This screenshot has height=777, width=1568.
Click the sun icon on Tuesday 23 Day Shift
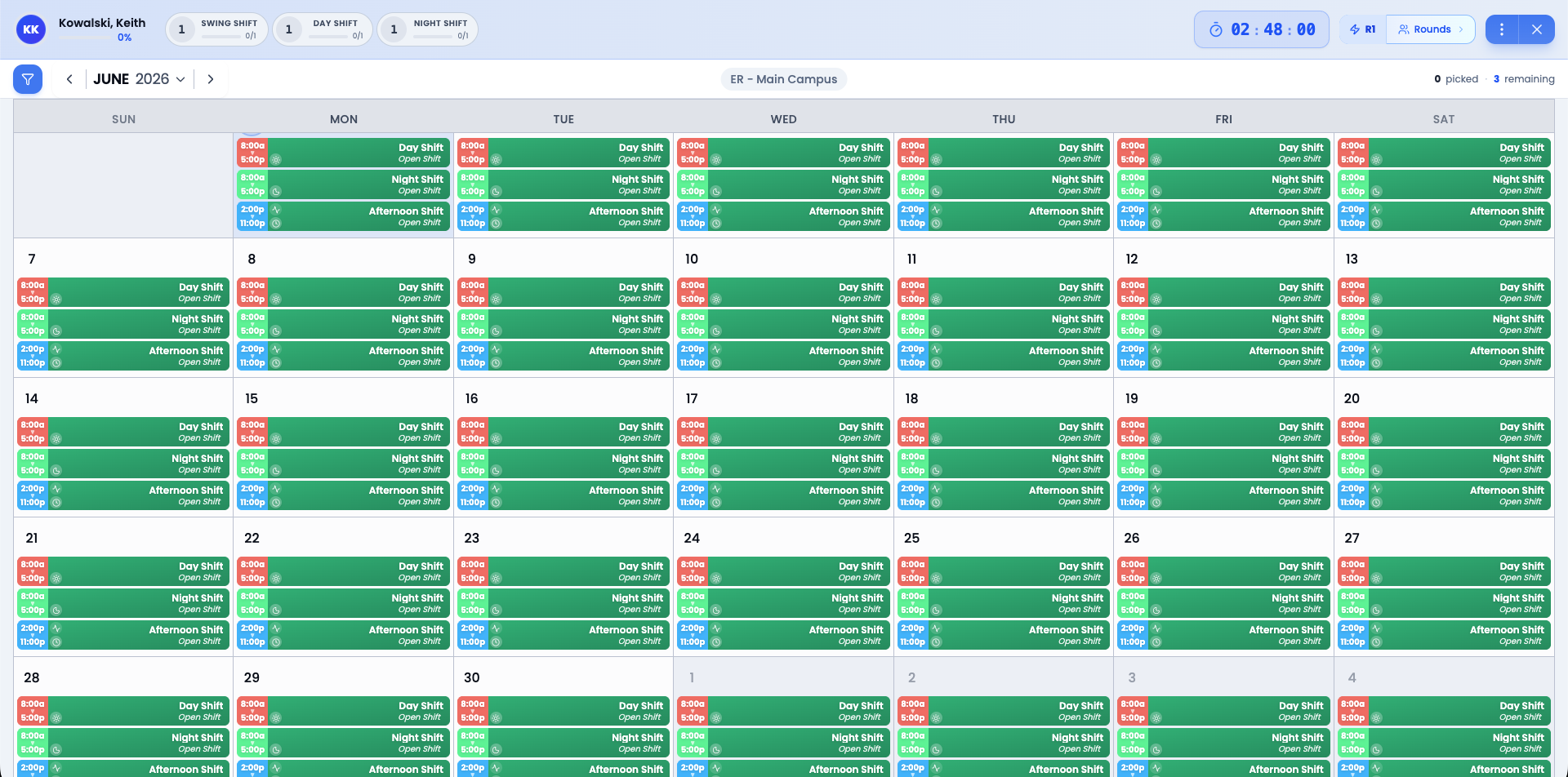496,579
